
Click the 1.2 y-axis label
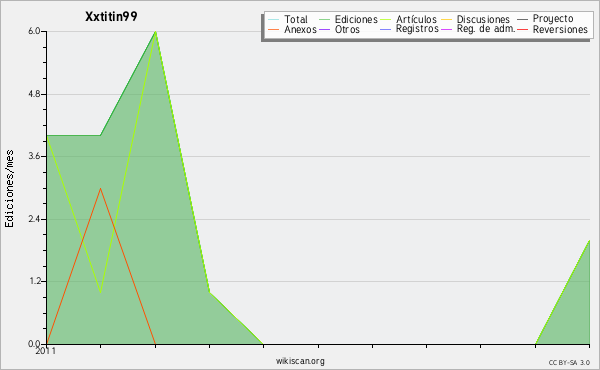click(x=34, y=281)
